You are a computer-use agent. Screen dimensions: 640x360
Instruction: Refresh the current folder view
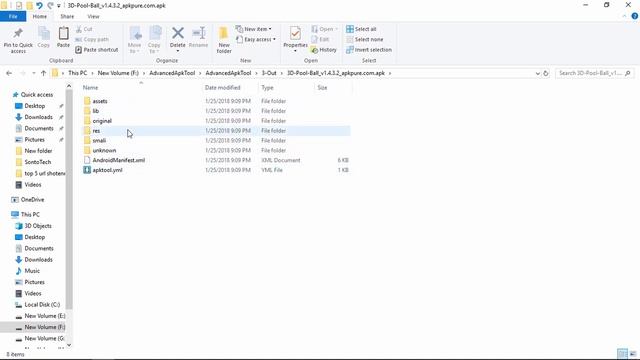point(546,73)
